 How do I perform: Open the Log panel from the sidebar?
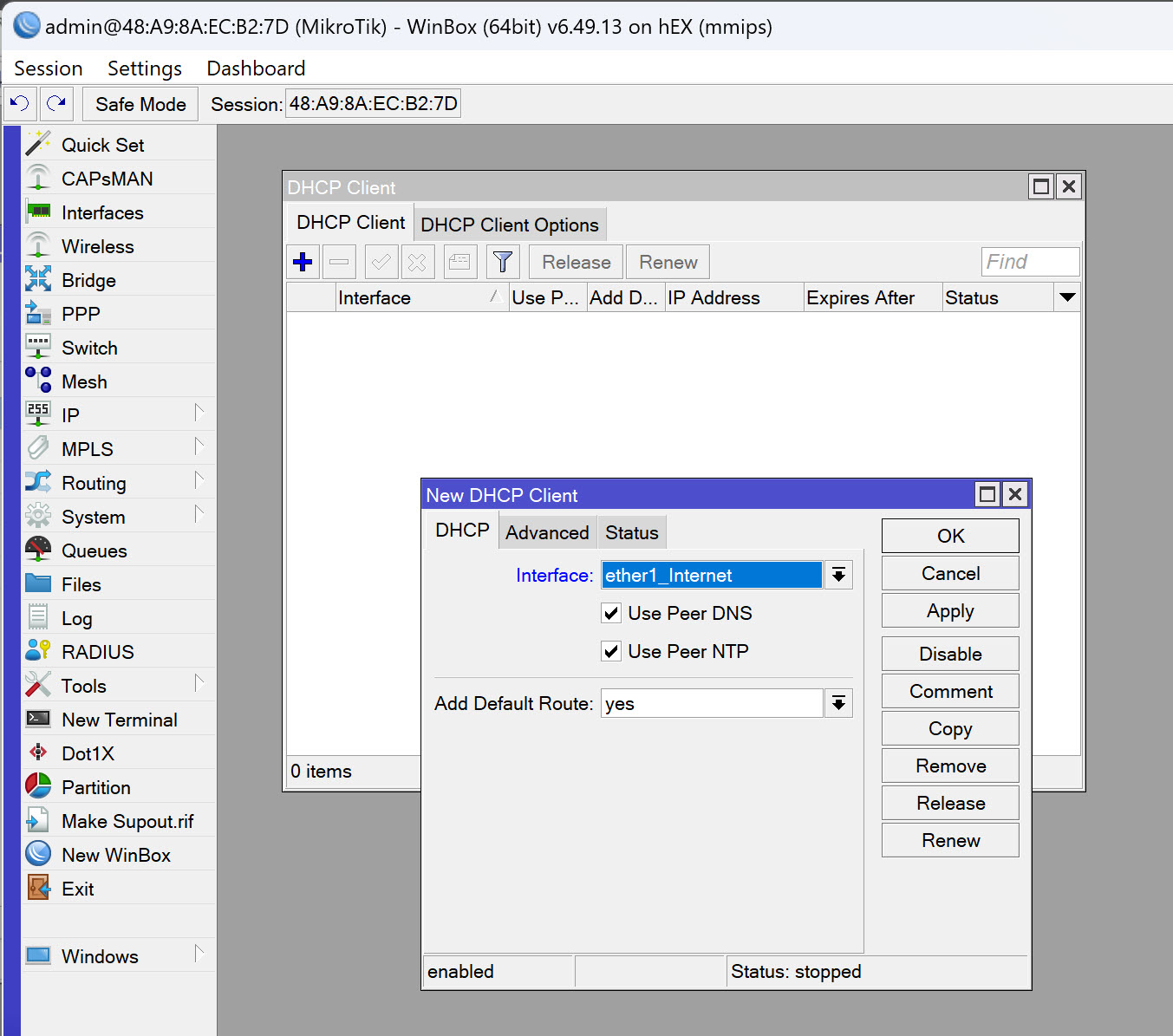[x=76, y=617]
